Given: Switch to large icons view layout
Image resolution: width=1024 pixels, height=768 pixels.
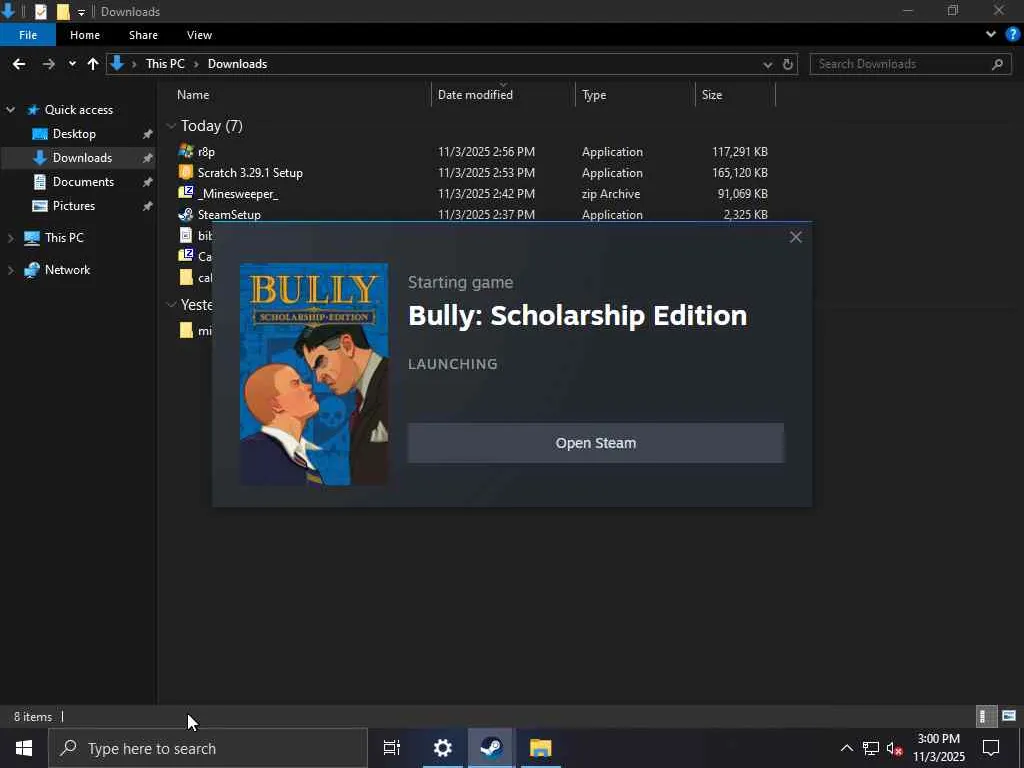Looking at the screenshot, I should point(1009,716).
